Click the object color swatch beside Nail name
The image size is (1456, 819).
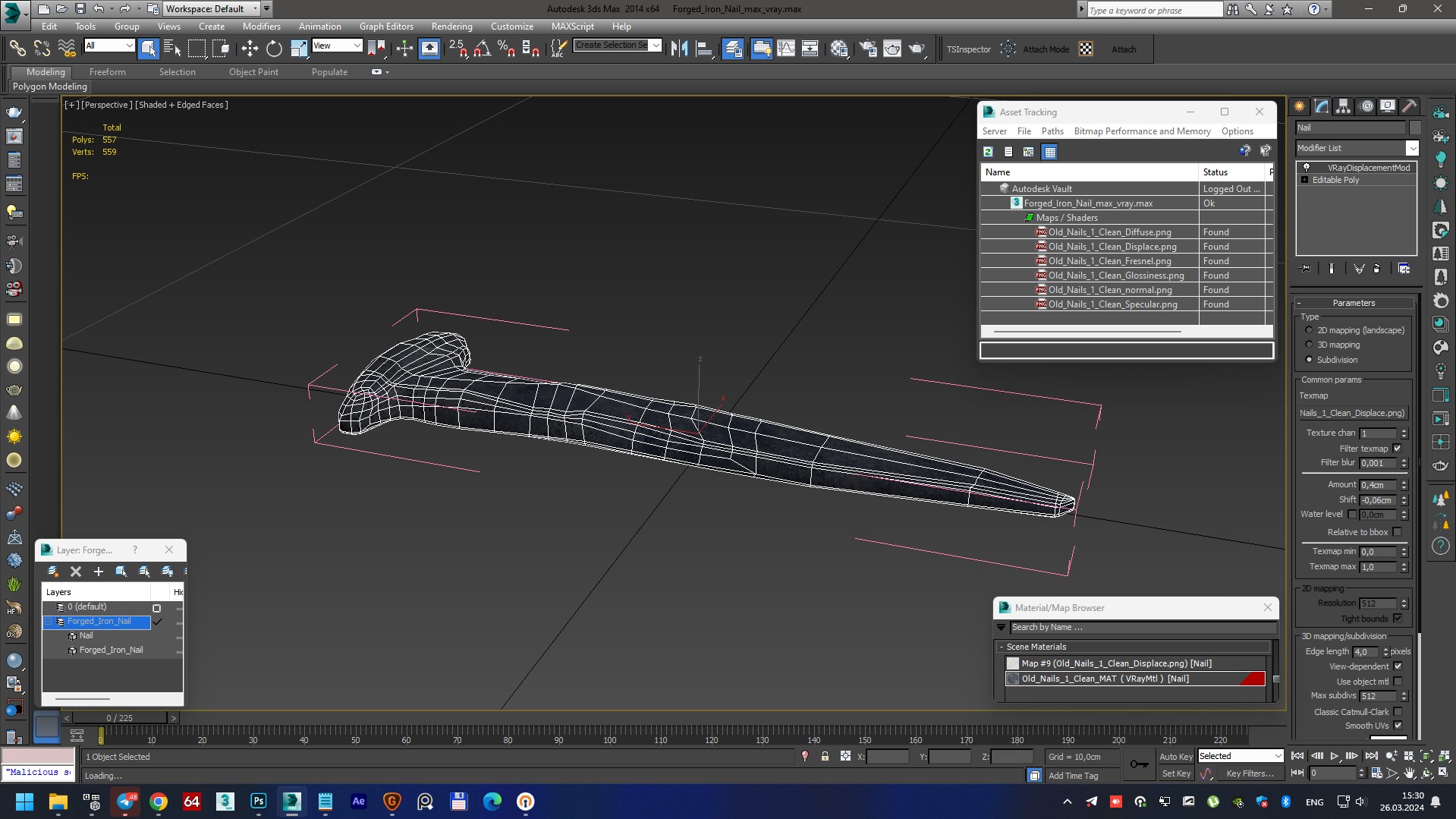tap(1415, 128)
